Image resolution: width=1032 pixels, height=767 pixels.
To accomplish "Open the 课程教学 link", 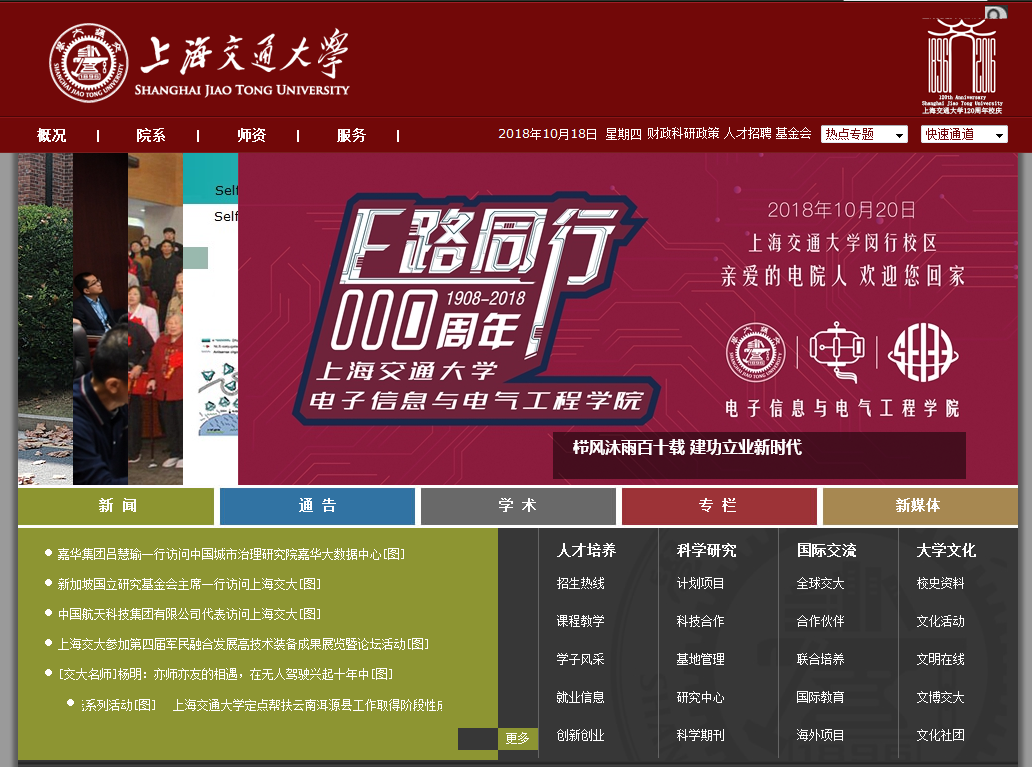I will click(580, 621).
